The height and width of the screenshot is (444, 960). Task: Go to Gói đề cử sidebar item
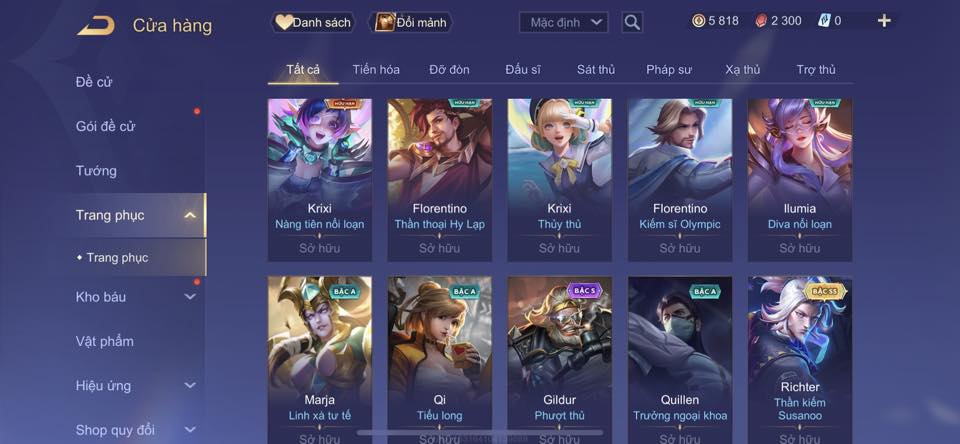click(x=105, y=126)
